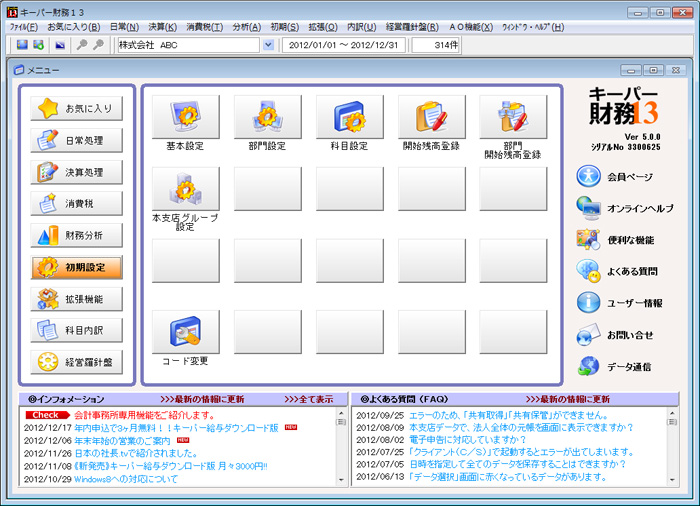700x506 pixels.
Task: Open 開始残高登録 opening balance icon
Action: point(432,117)
